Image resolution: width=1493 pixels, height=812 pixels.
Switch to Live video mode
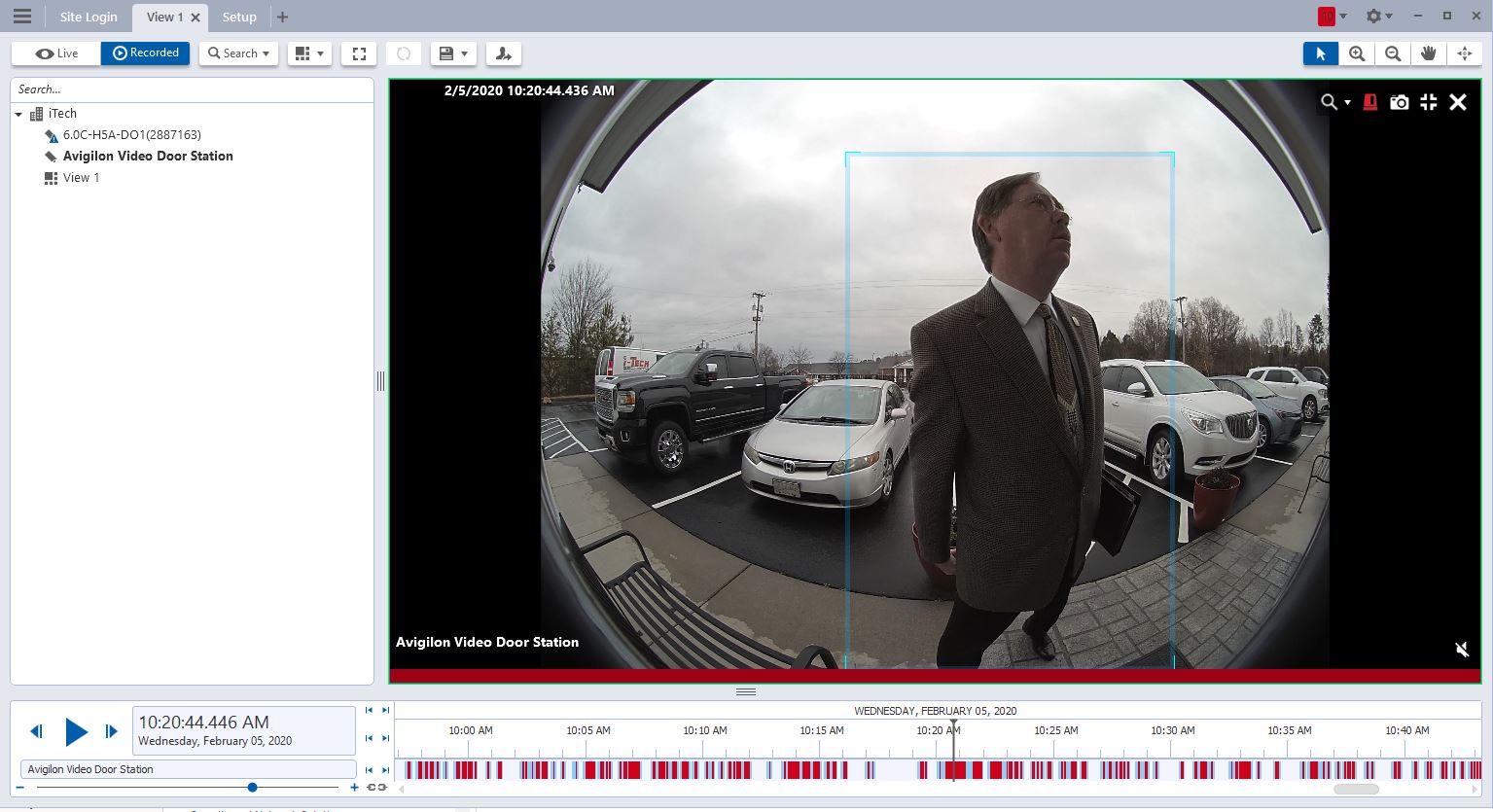click(56, 53)
